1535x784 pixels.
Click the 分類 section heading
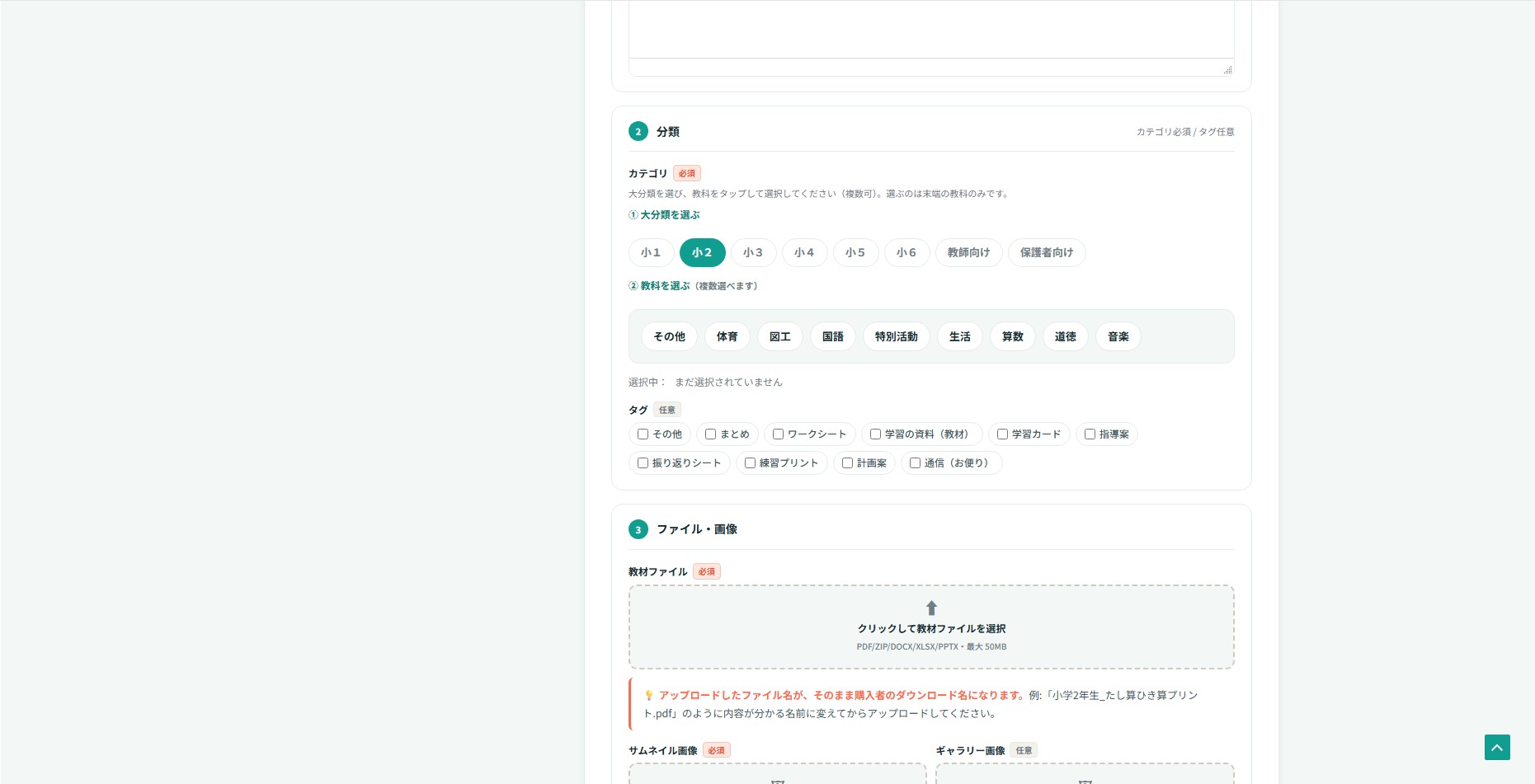click(668, 132)
